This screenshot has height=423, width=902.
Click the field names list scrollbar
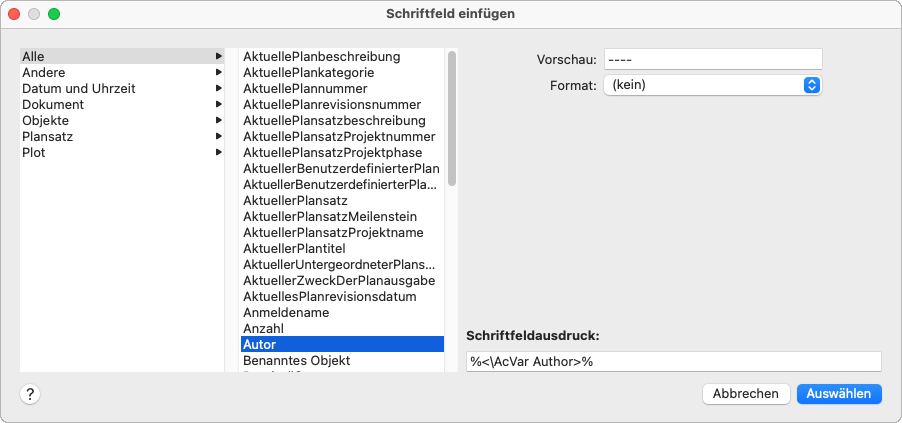pos(452,120)
